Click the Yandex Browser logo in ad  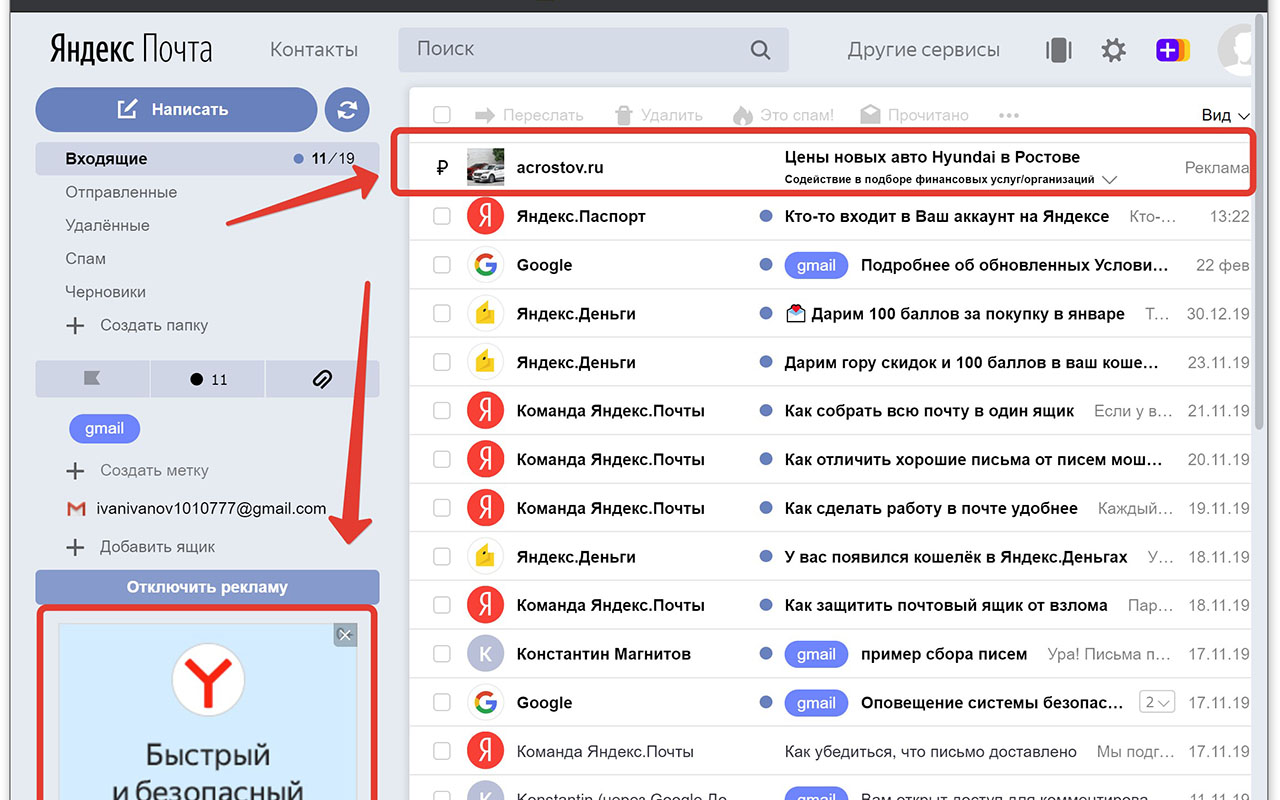tap(208, 678)
